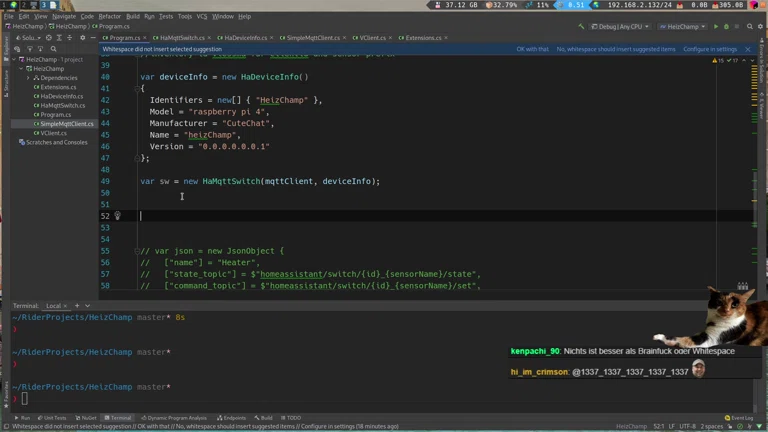Dismiss the whitespace suggestion notification bar
The image size is (768, 432).
point(747,49)
